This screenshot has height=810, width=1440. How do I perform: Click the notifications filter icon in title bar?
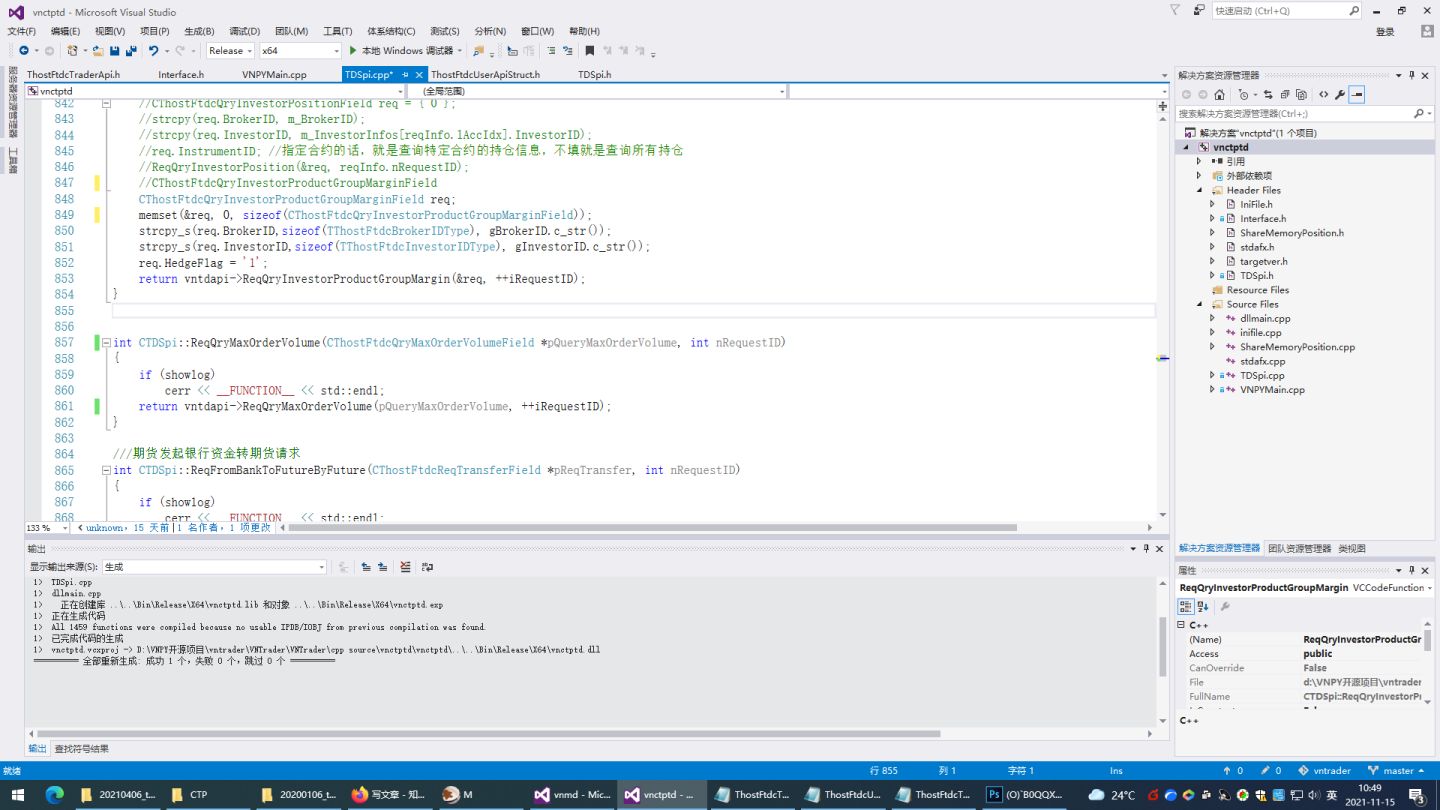pyautogui.click(x=1175, y=10)
